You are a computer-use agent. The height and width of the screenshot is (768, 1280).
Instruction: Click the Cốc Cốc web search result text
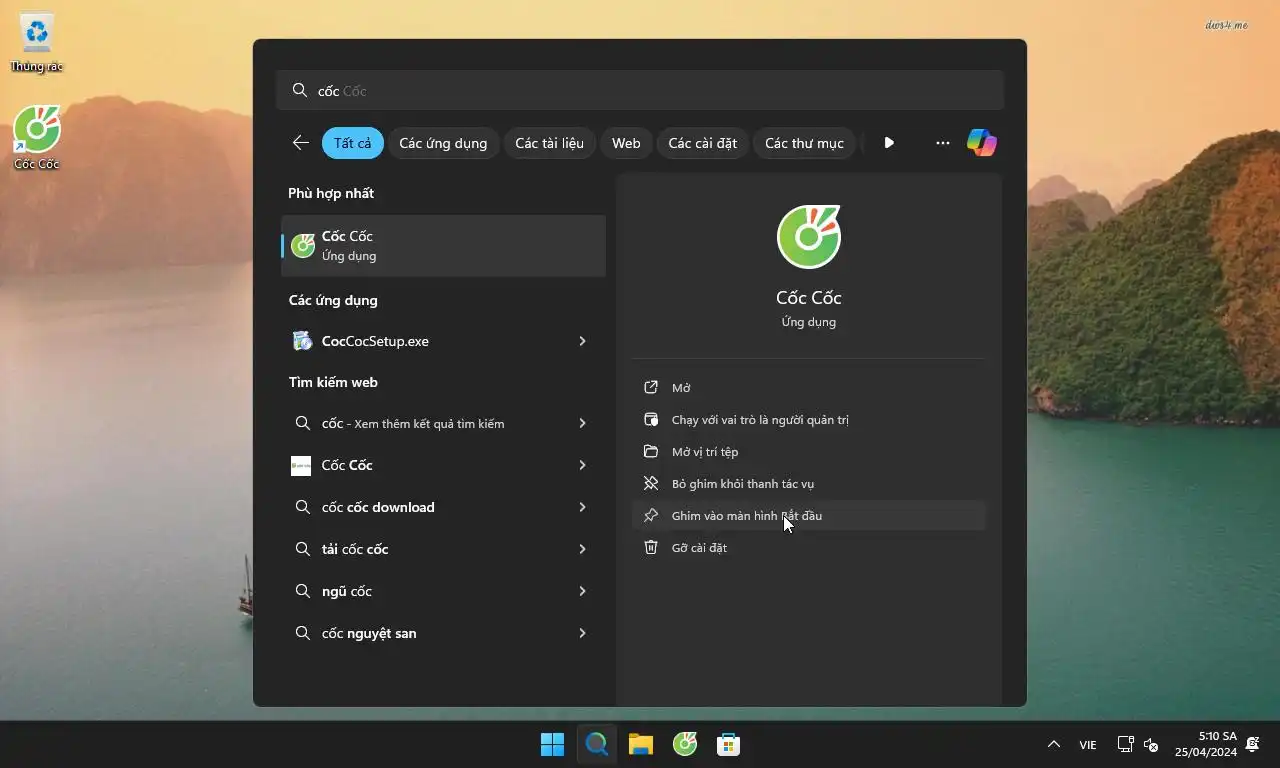347,465
